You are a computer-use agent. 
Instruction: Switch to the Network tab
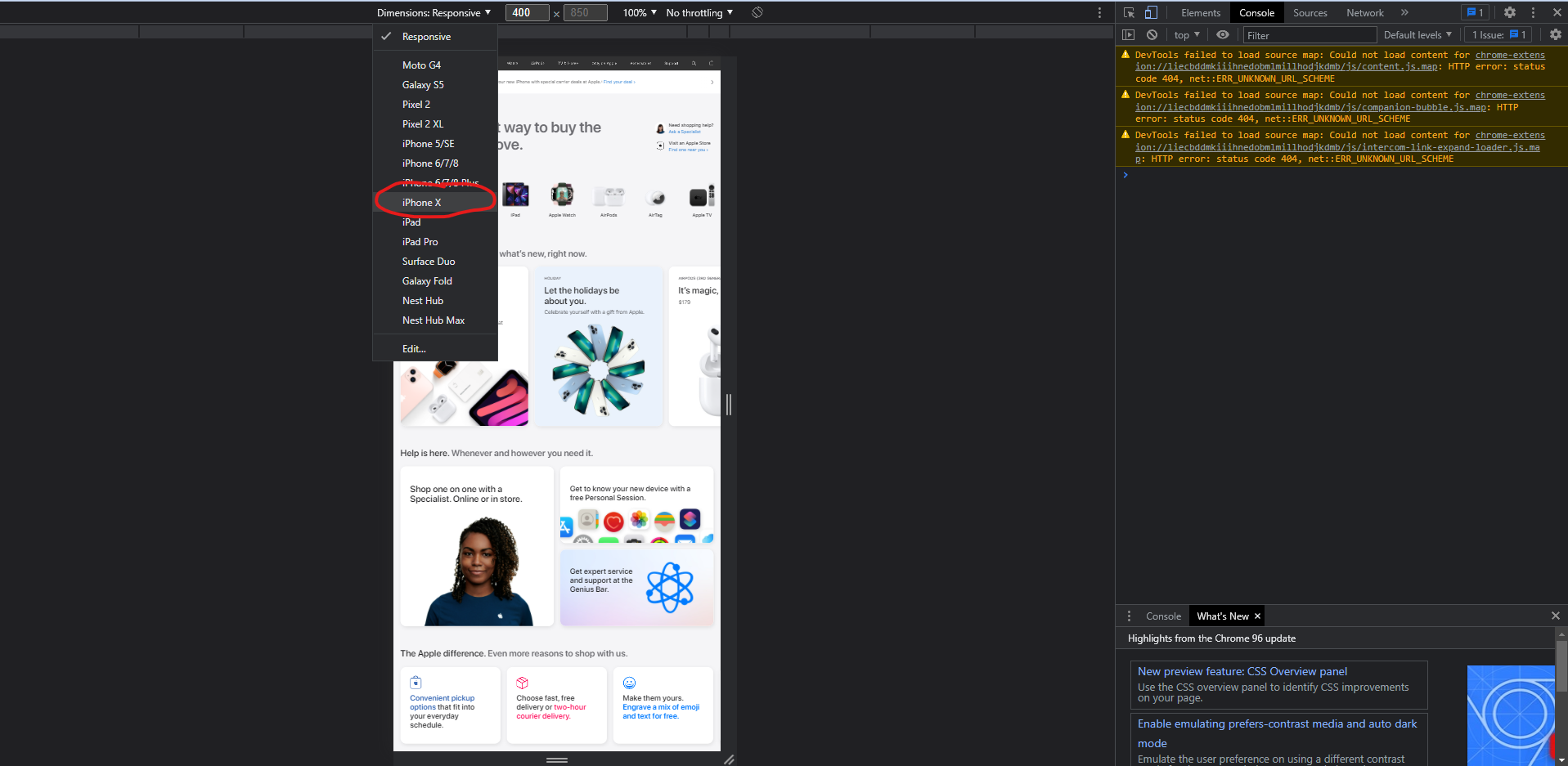(1365, 13)
